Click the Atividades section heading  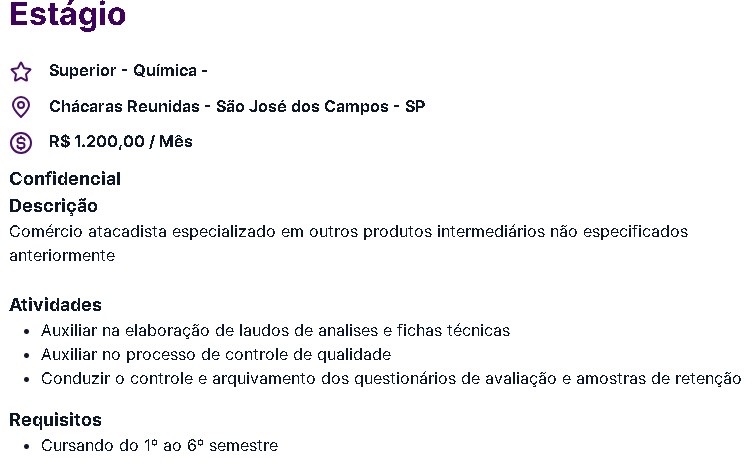(55, 305)
